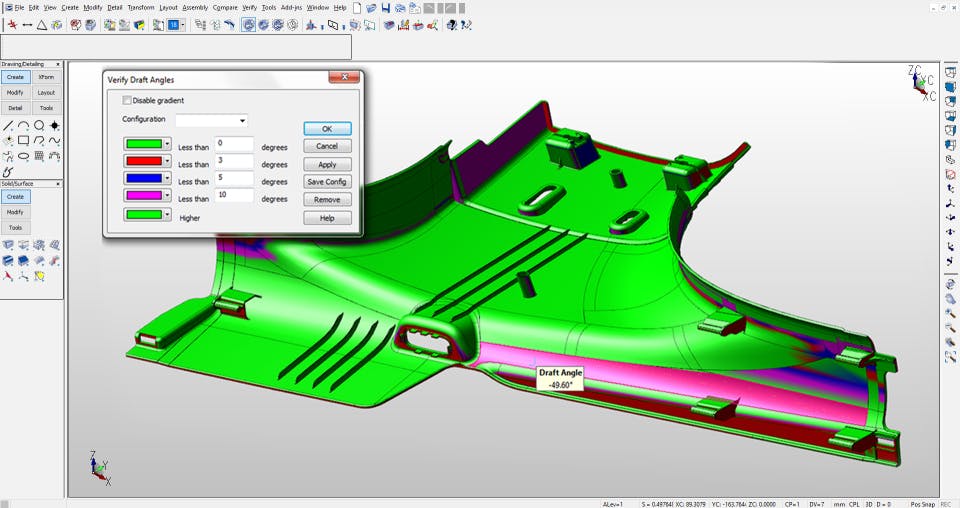
Task: Click the triangle icon in main toolbar
Action: [42, 25]
